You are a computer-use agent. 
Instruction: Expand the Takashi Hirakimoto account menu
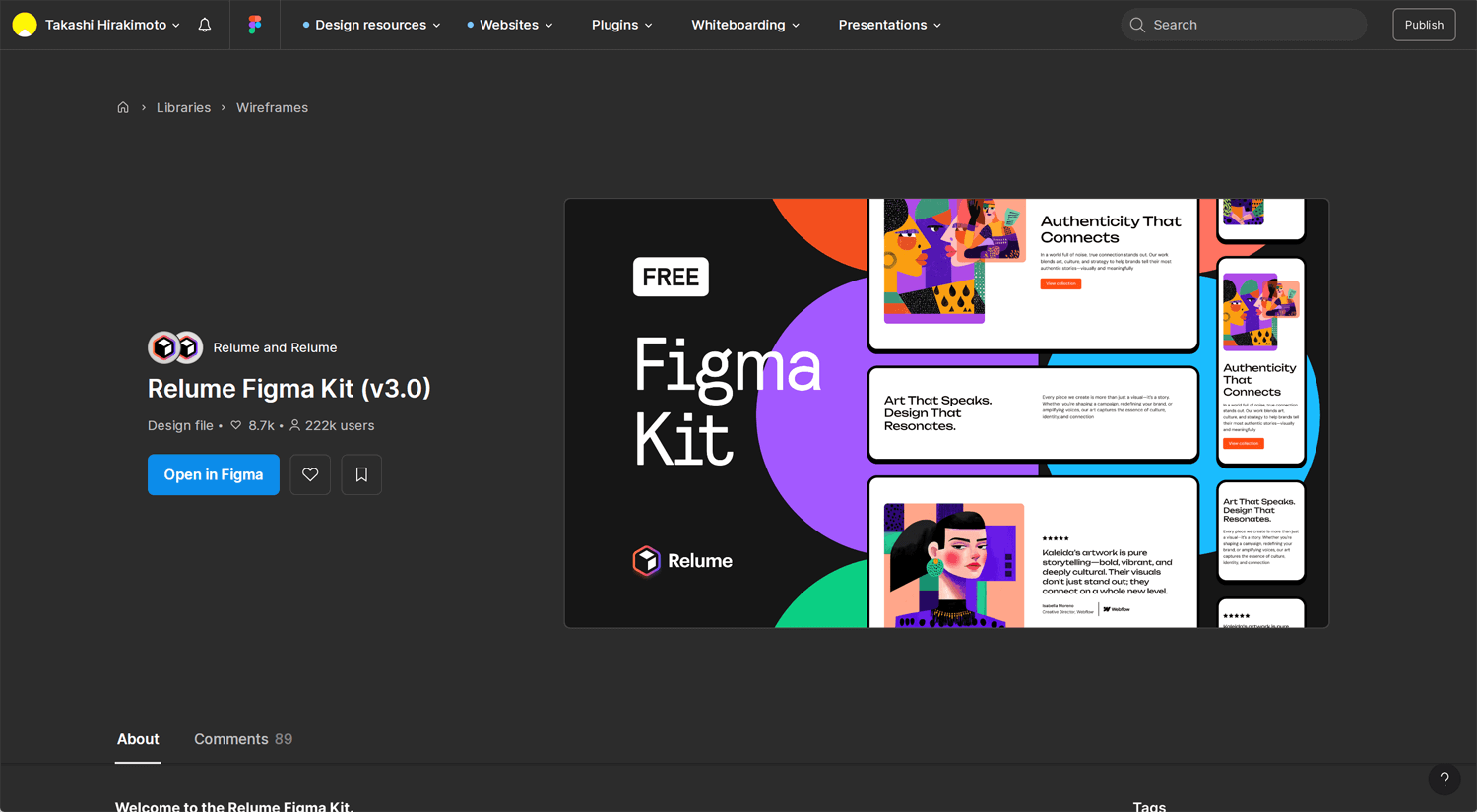click(x=112, y=25)
